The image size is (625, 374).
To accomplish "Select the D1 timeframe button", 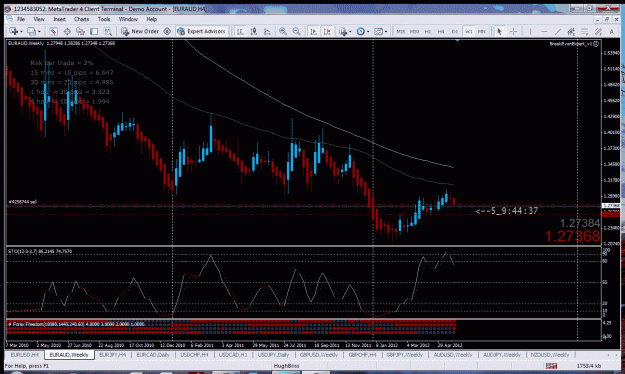I will [x=455, y=31].
